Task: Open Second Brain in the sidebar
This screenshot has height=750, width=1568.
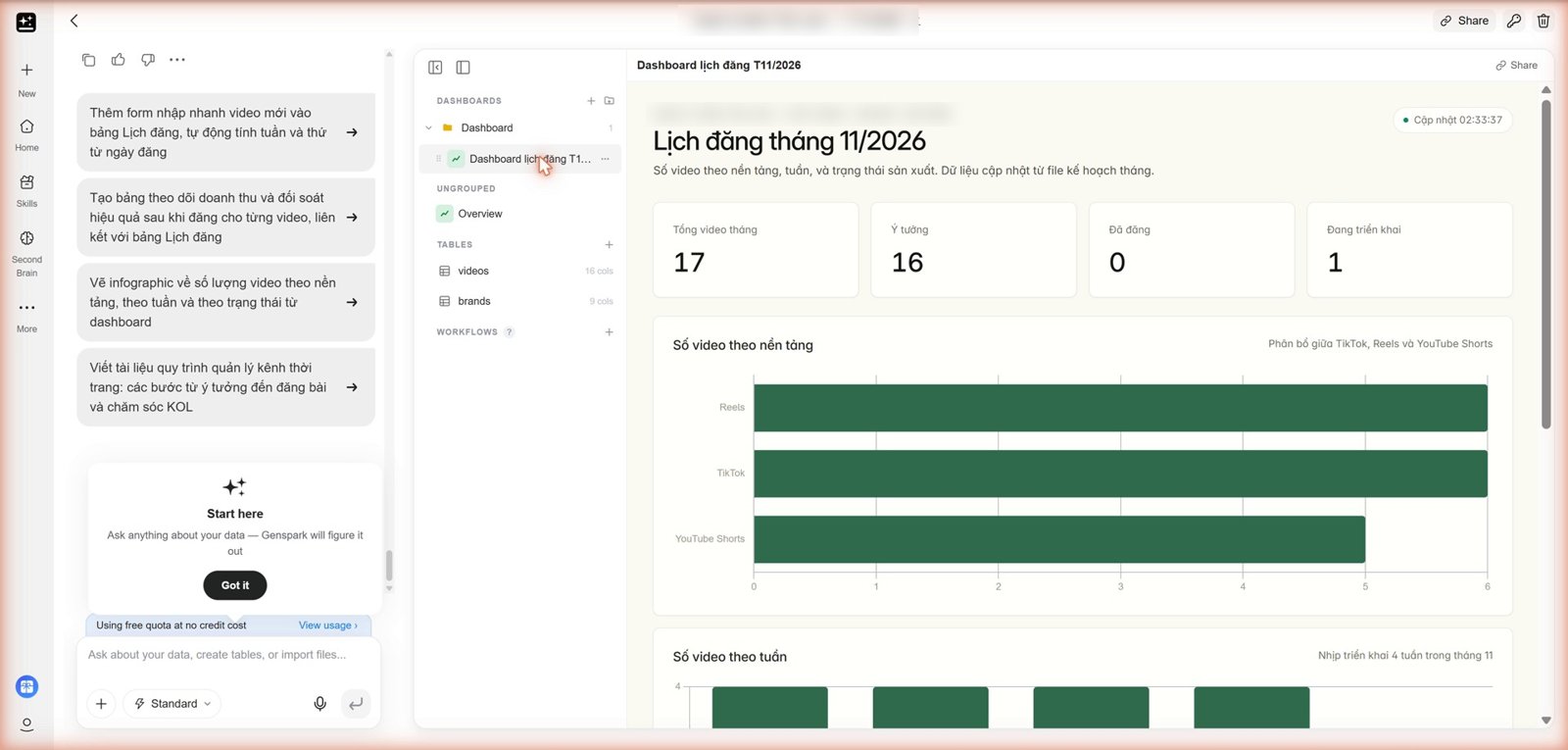Action: point(26,253)
